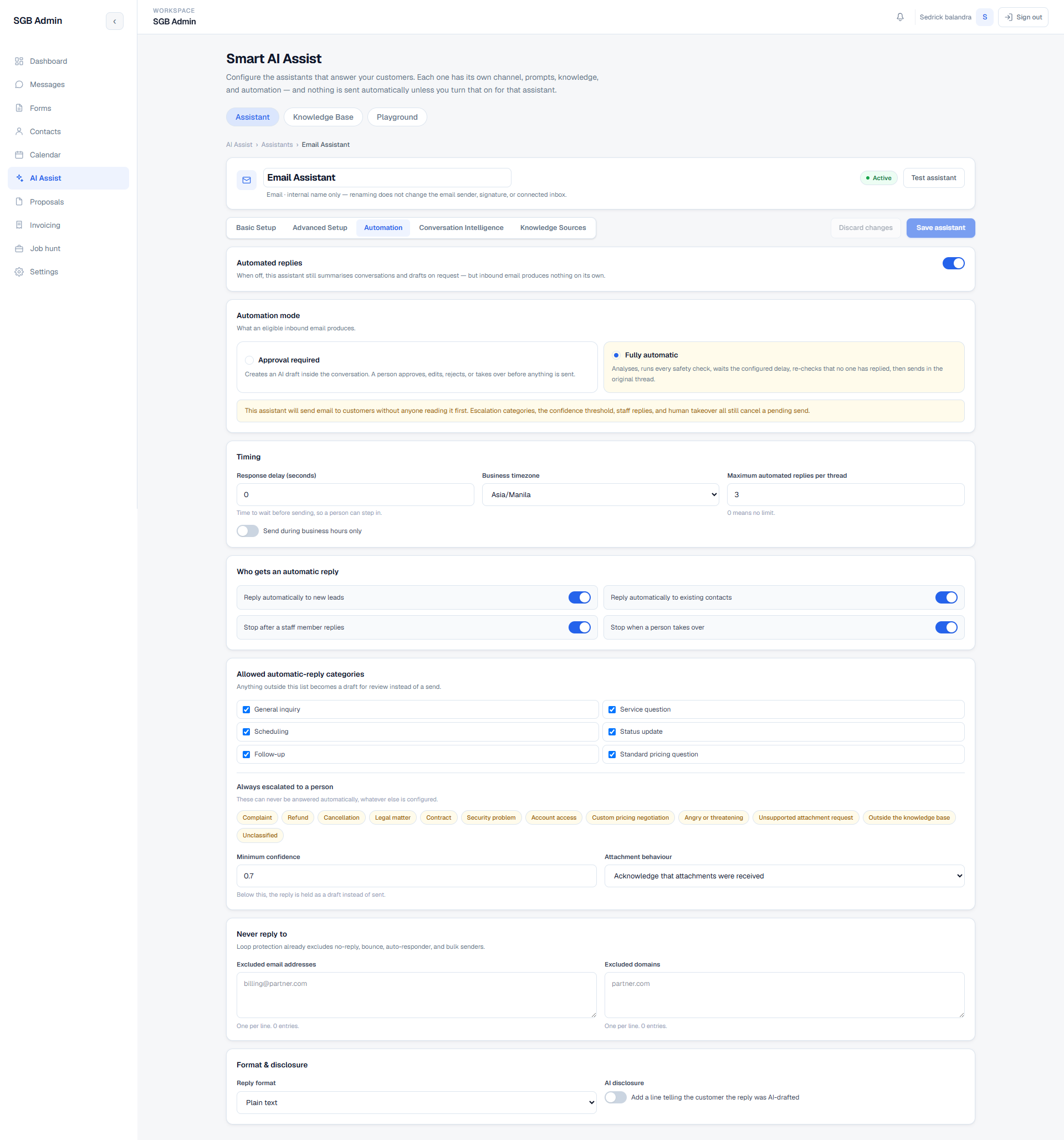Click the Response delay seconds field
The height and width of the screenshot is (1140, 1064).
pos(355,494)
